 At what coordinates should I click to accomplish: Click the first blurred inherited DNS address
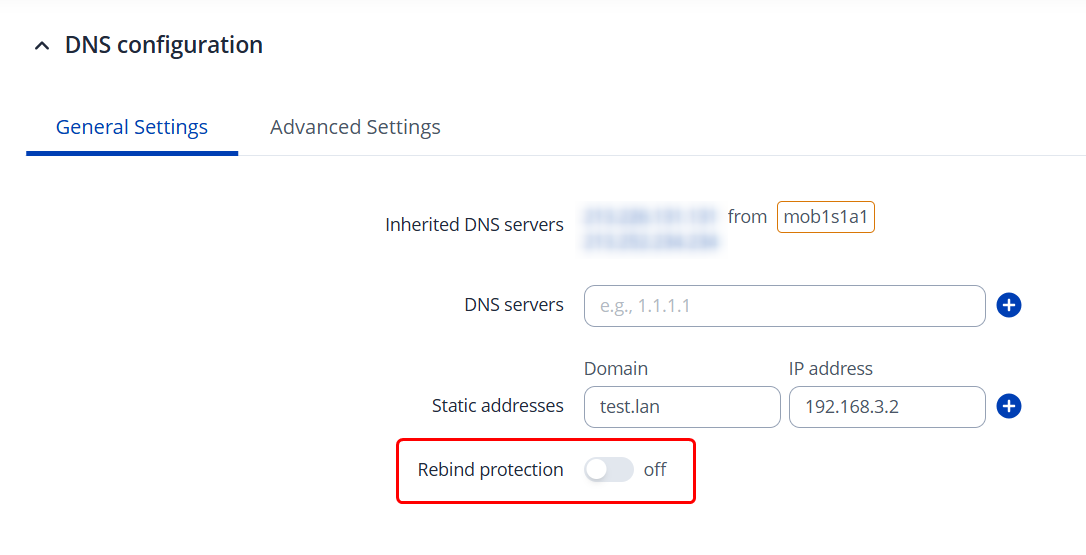point(650,216)
